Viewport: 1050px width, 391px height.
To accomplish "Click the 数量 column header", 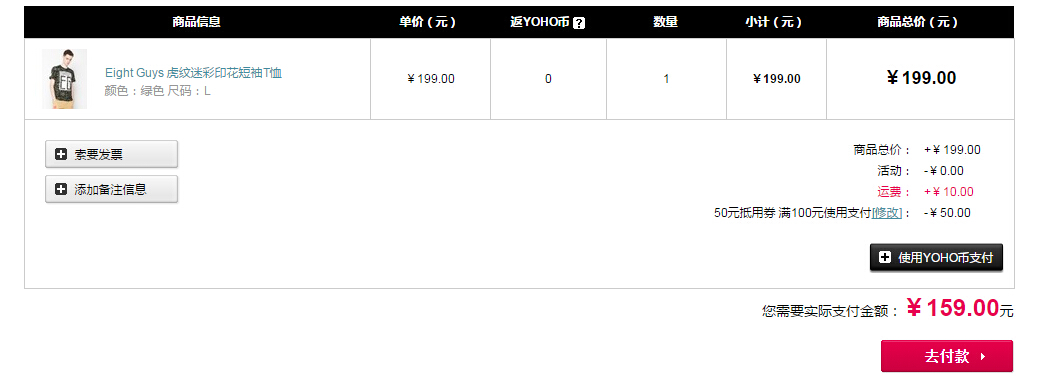I will click(666, 22).
